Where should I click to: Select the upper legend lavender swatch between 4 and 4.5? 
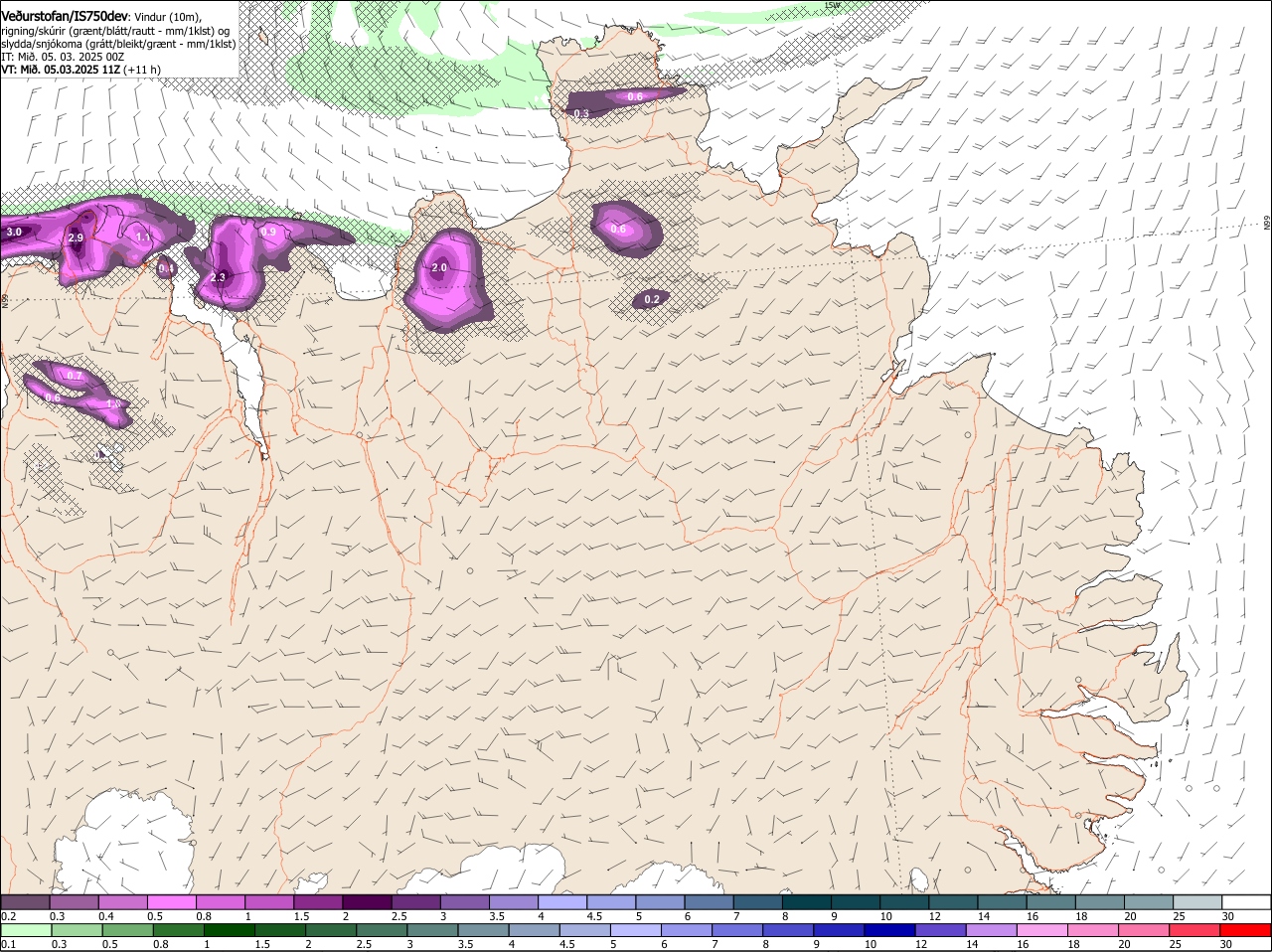562,901
